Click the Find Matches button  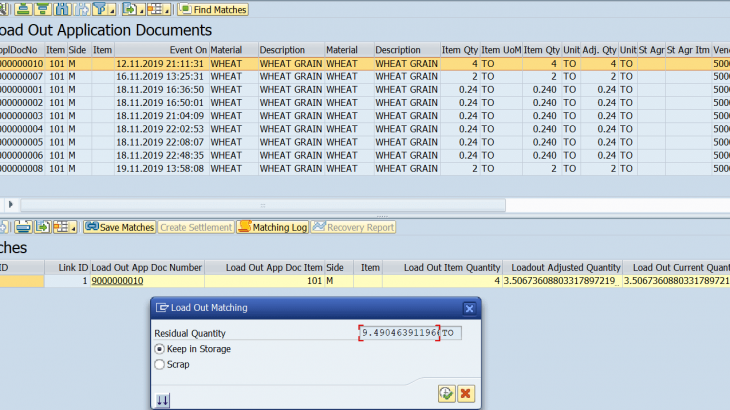pos(213,9)
